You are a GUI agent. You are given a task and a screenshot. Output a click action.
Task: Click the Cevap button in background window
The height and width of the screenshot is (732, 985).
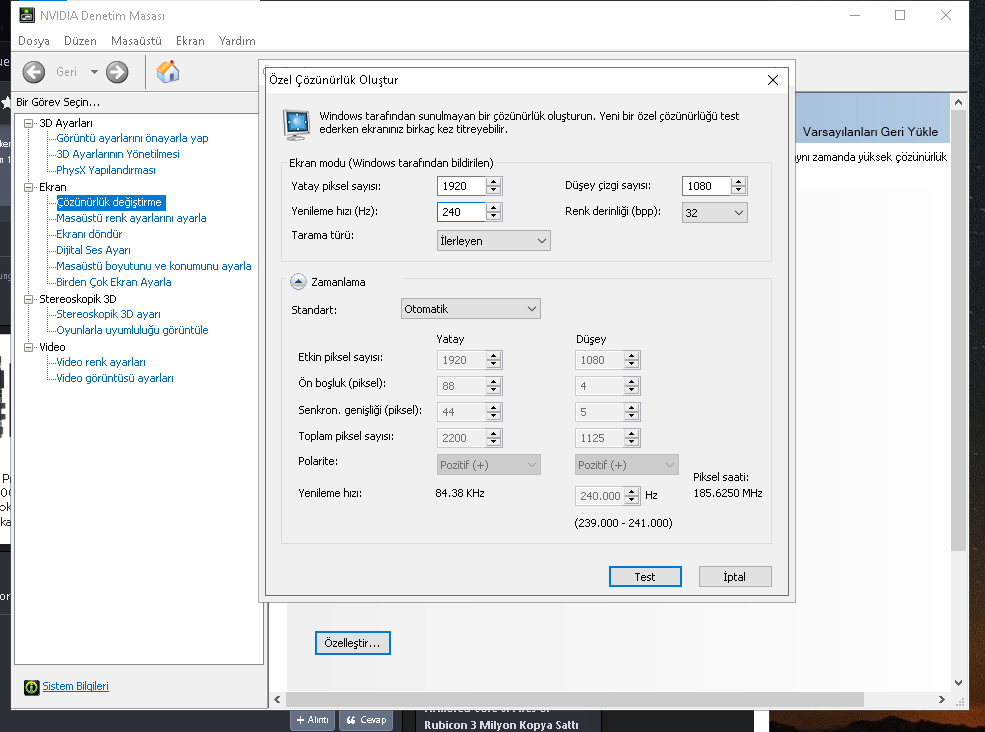pos(366,720)
